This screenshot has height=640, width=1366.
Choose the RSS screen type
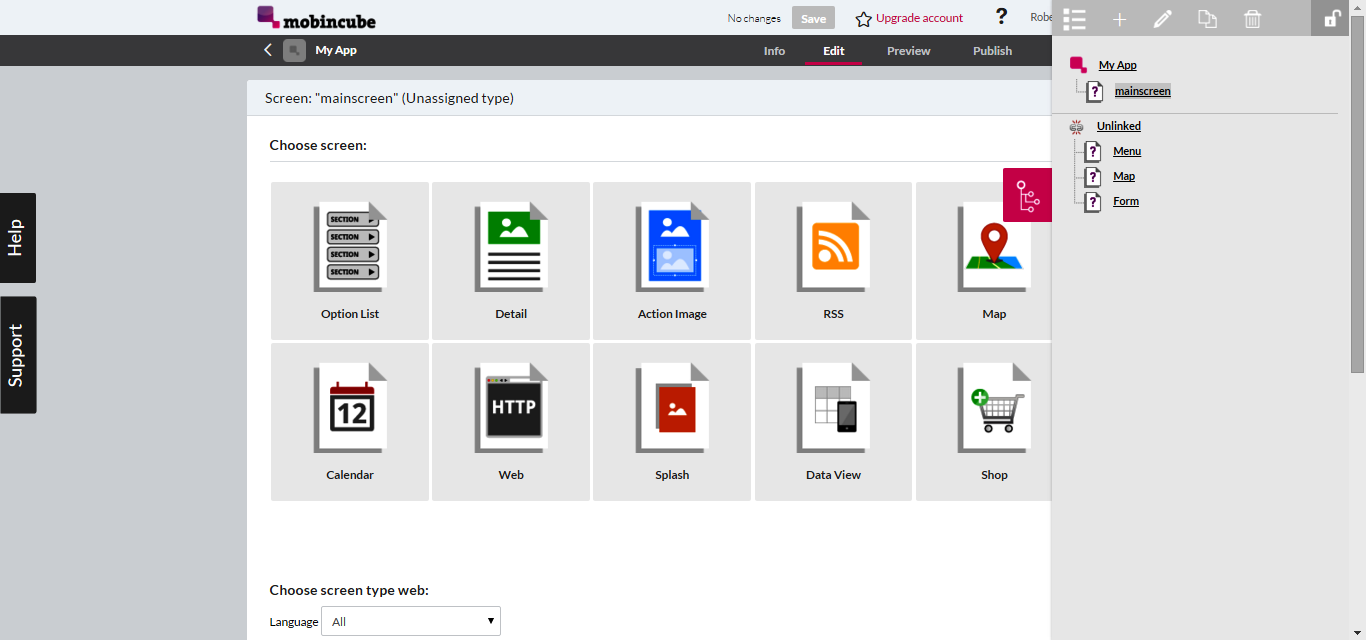833,261
